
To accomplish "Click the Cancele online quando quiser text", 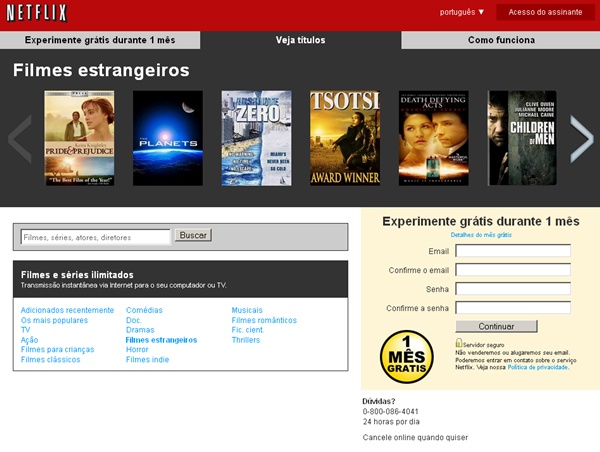I will click(x=415, y=437).
